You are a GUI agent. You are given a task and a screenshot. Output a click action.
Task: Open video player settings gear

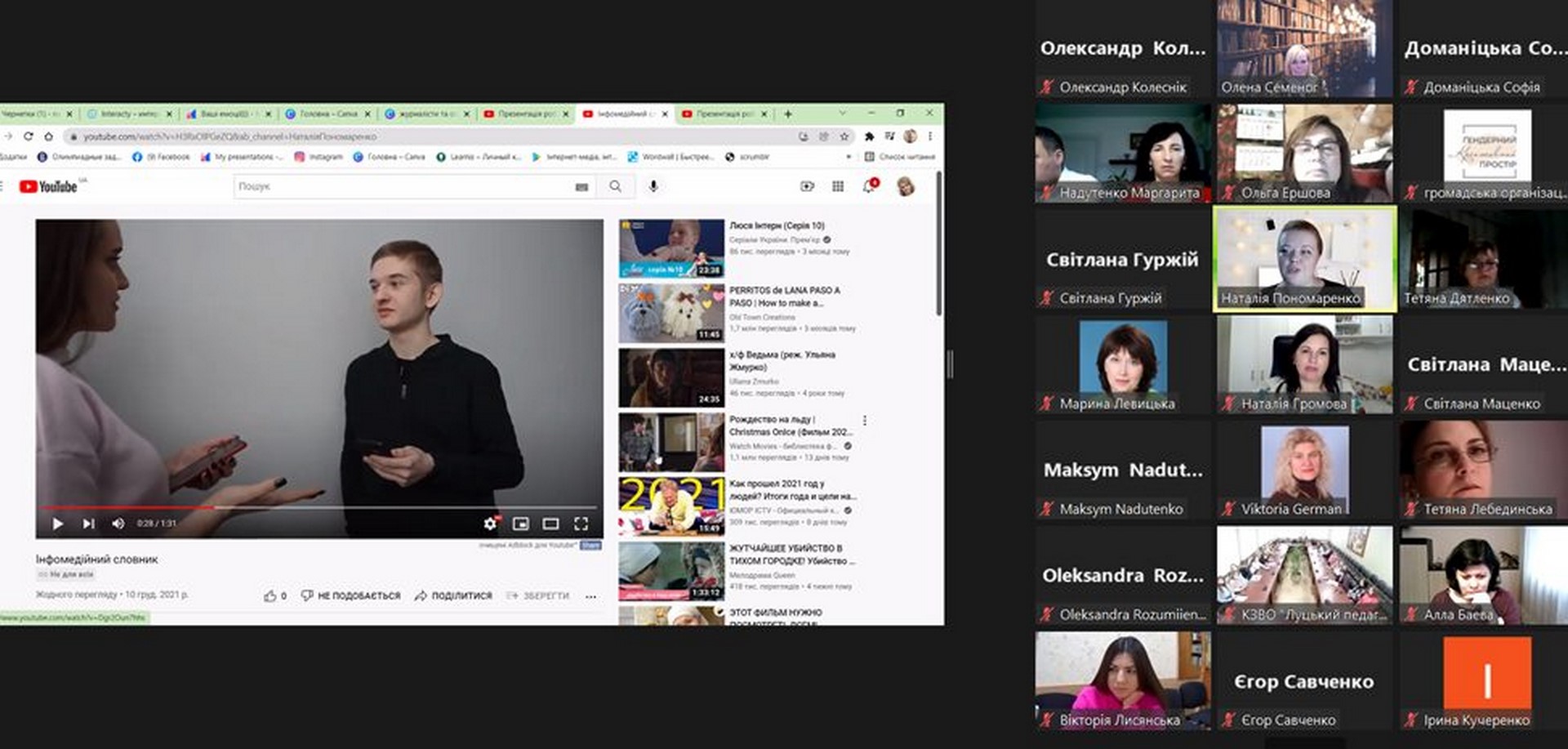click(x=489, y=524)
